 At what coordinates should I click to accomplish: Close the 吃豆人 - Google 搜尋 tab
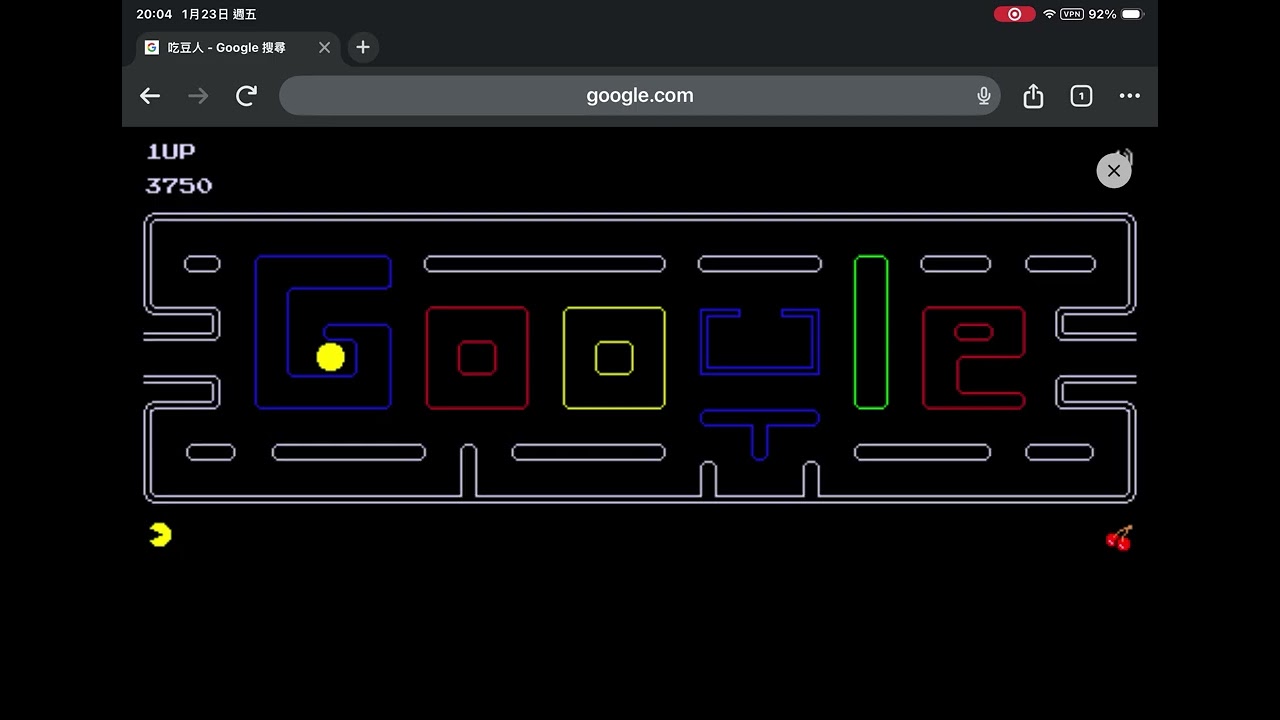(324, 47)
